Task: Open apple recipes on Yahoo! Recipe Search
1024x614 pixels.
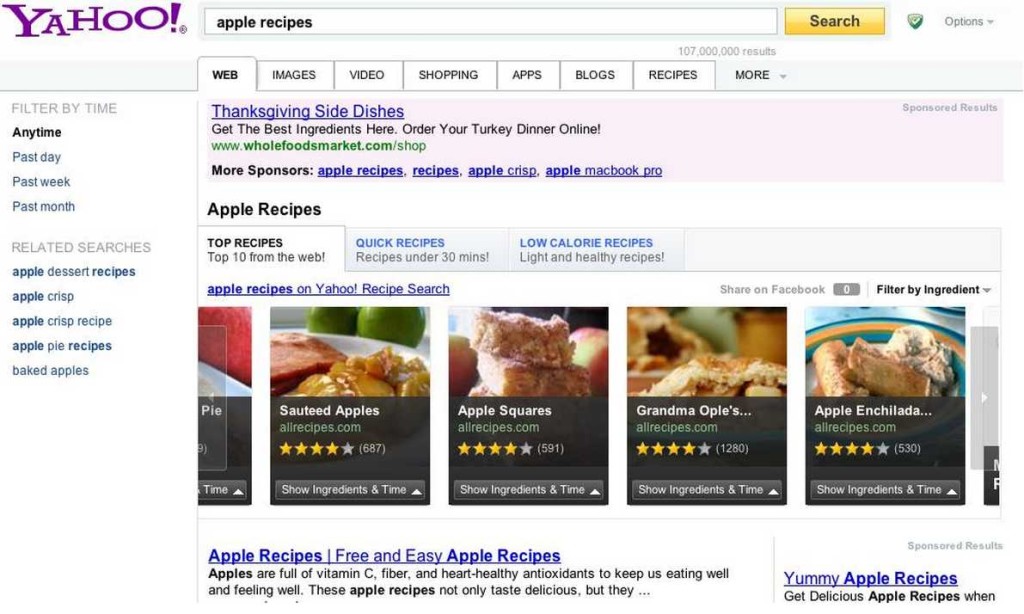Action: coord(328,289)
